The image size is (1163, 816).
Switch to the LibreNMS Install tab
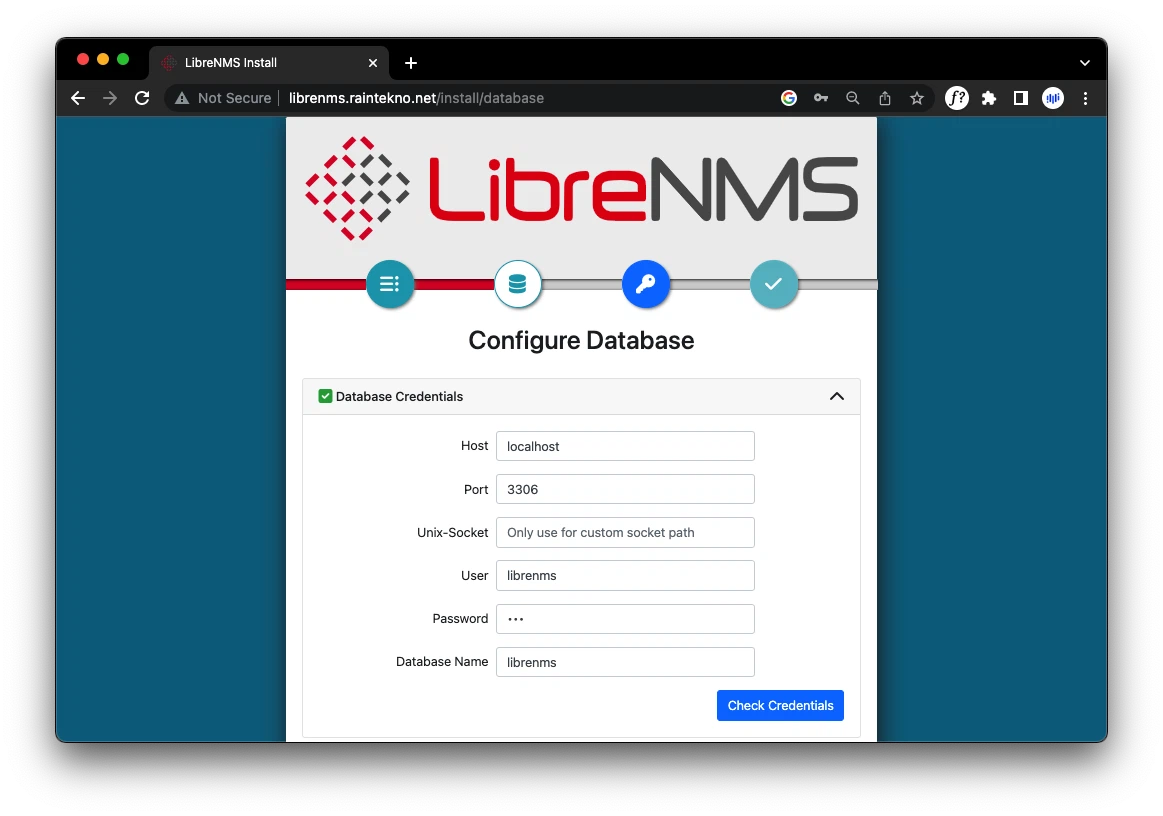click(260, 62)
